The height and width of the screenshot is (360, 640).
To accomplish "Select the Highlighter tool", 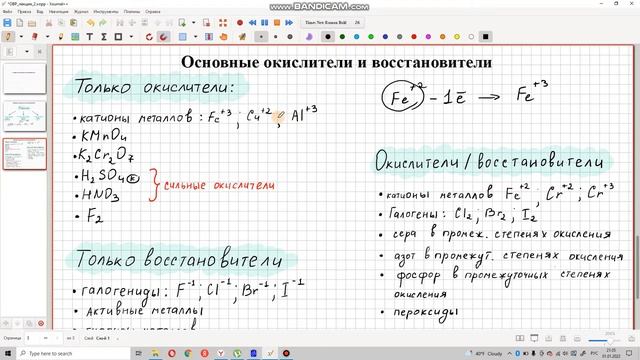I will point(61,37).
